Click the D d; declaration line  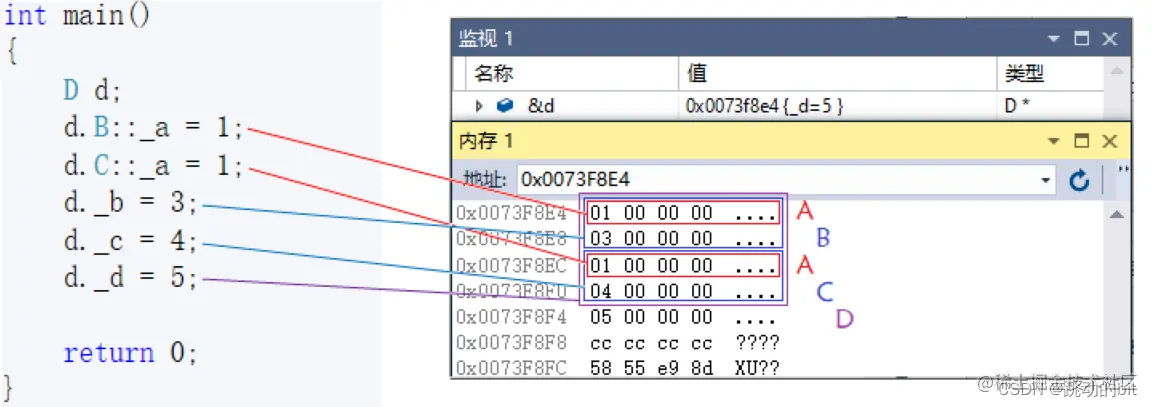[92, 90]
